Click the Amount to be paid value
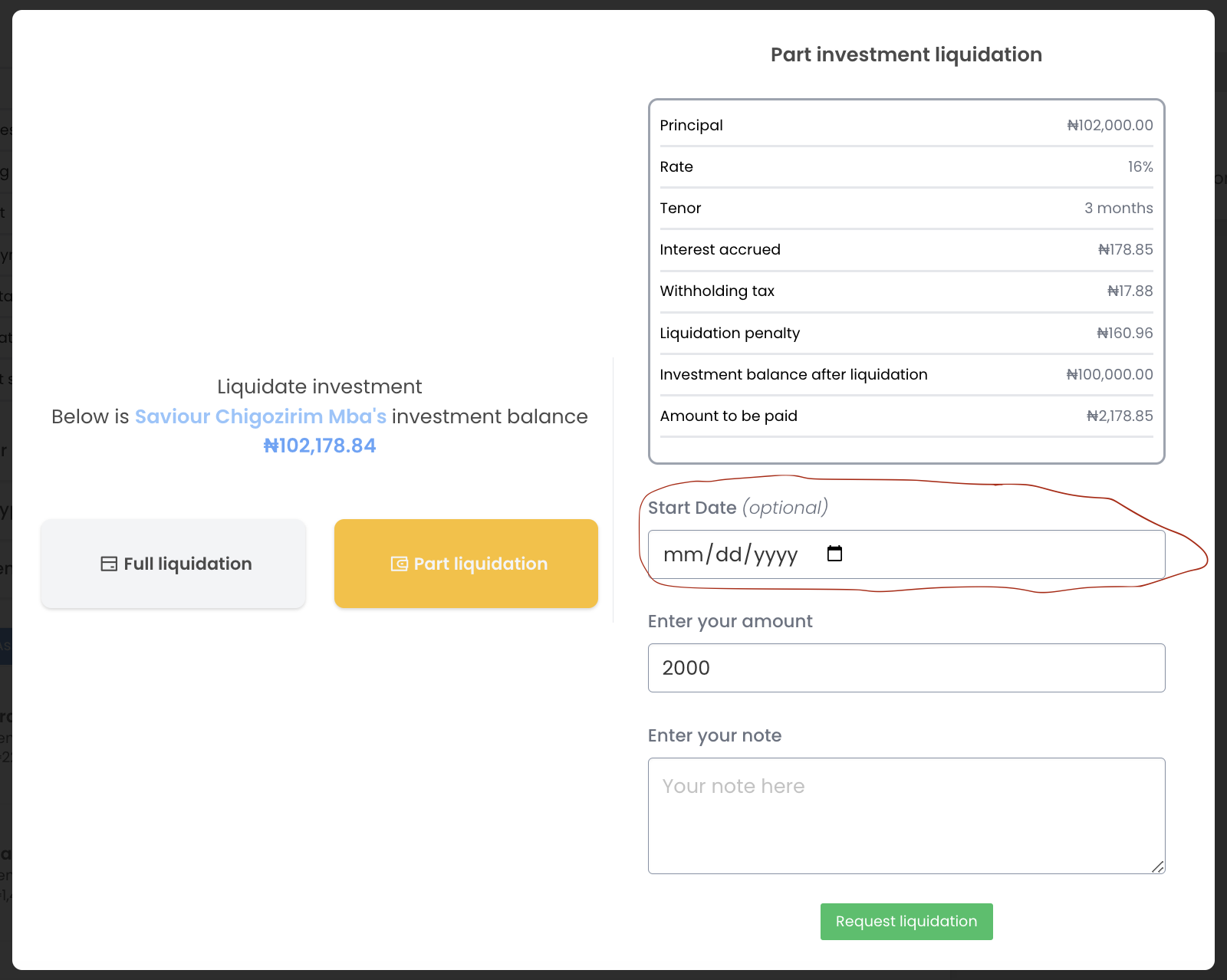This screenshot has width=1227, height=980. pos(1120,416)
